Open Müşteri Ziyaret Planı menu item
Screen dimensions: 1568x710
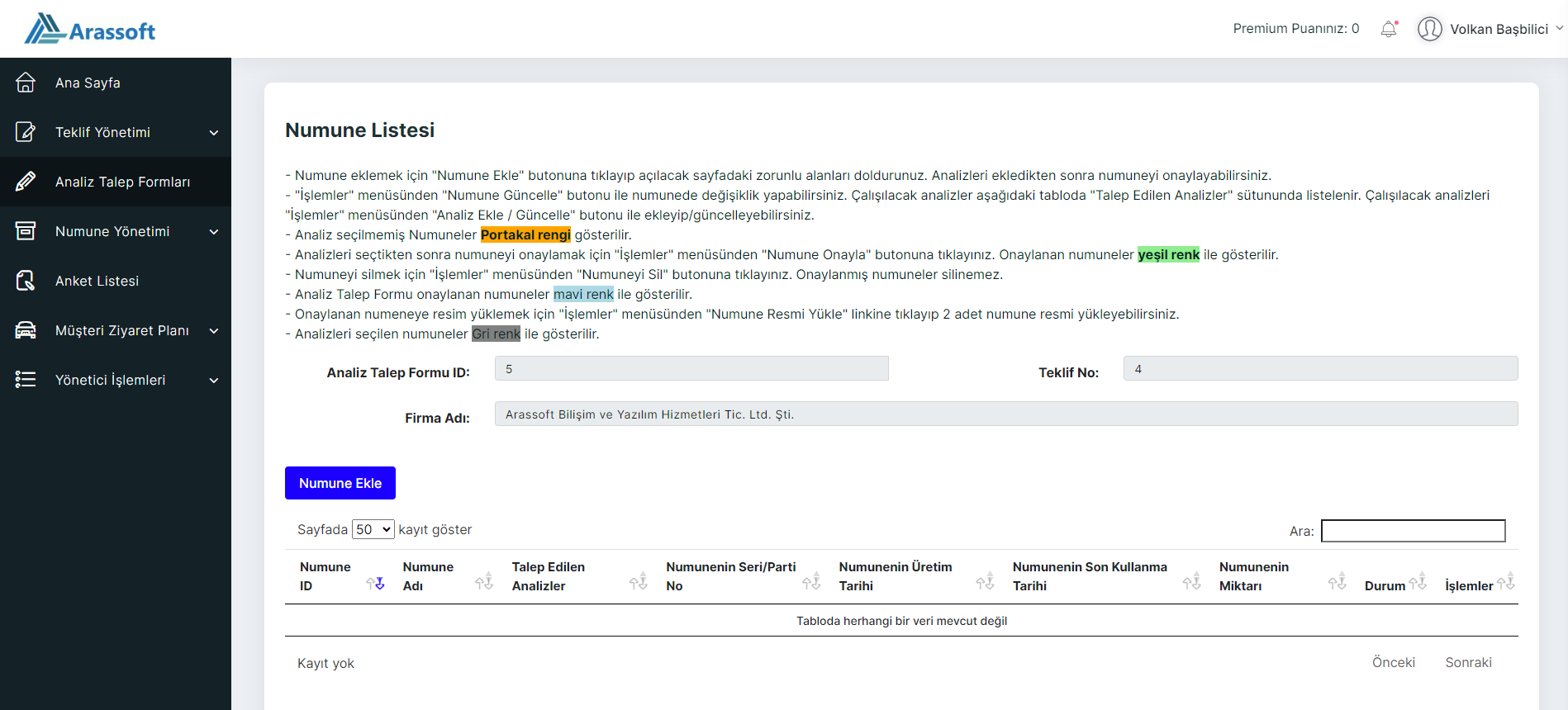tap(116, 330)
